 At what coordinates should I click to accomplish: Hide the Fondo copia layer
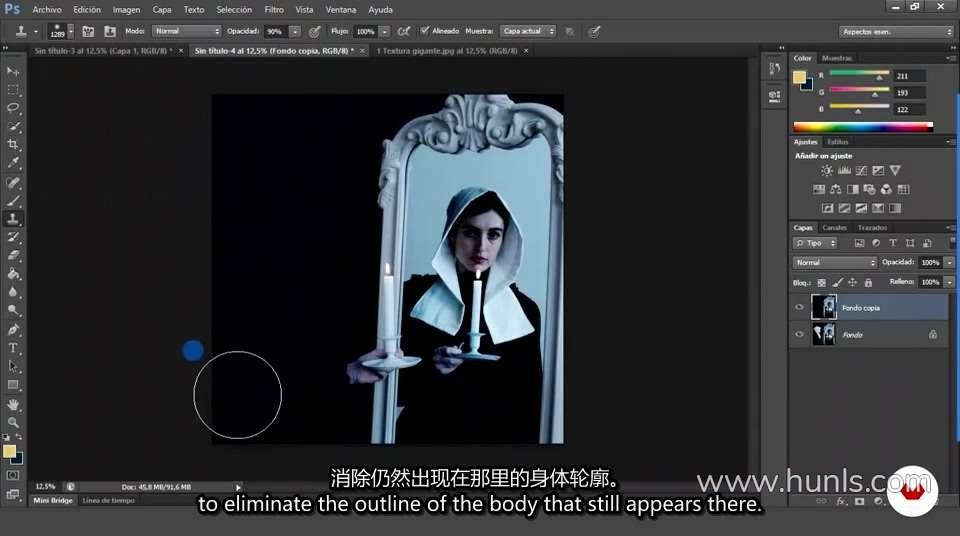point(799,308)
